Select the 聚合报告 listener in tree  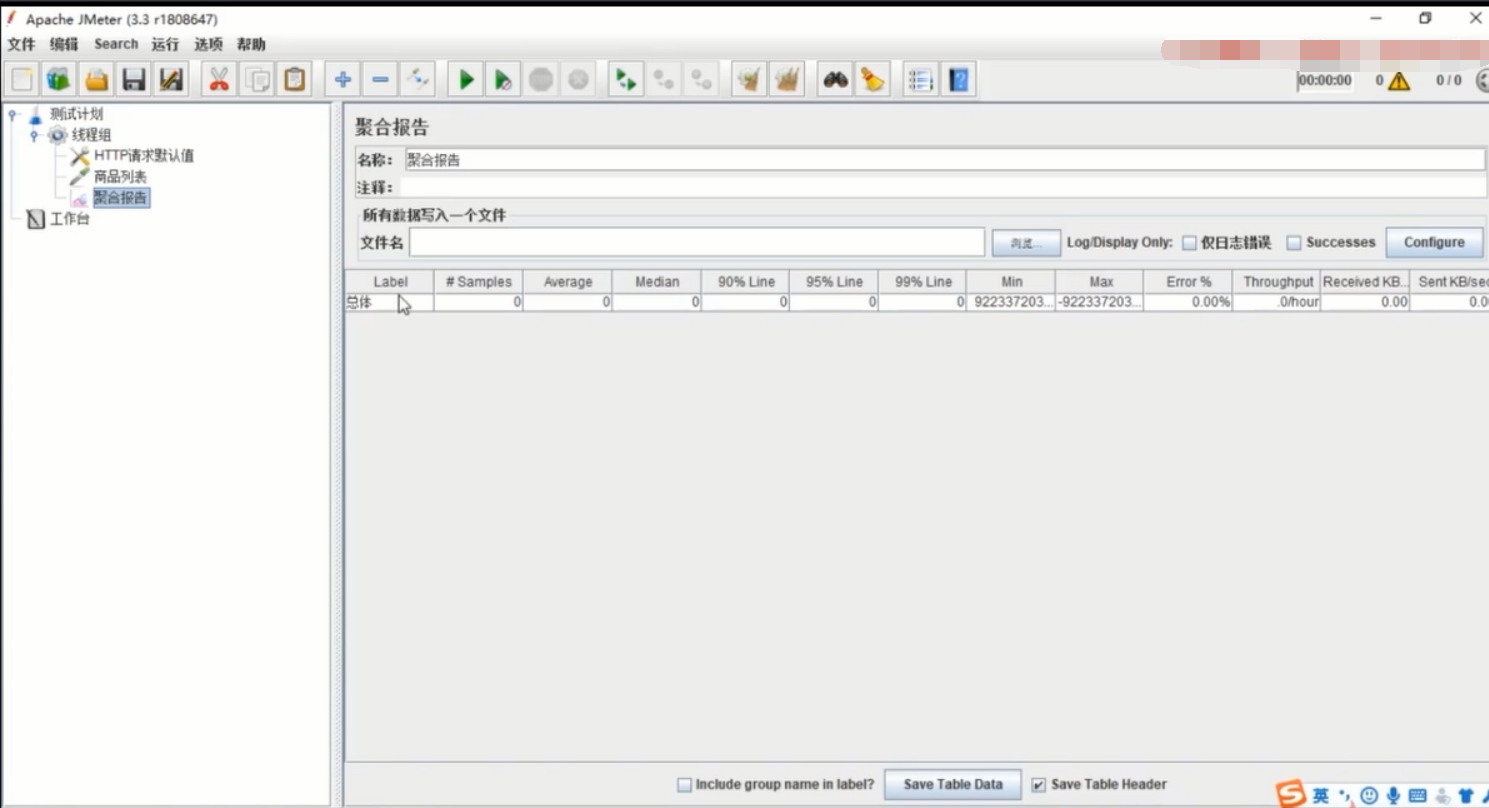click(x=121, y=198)
